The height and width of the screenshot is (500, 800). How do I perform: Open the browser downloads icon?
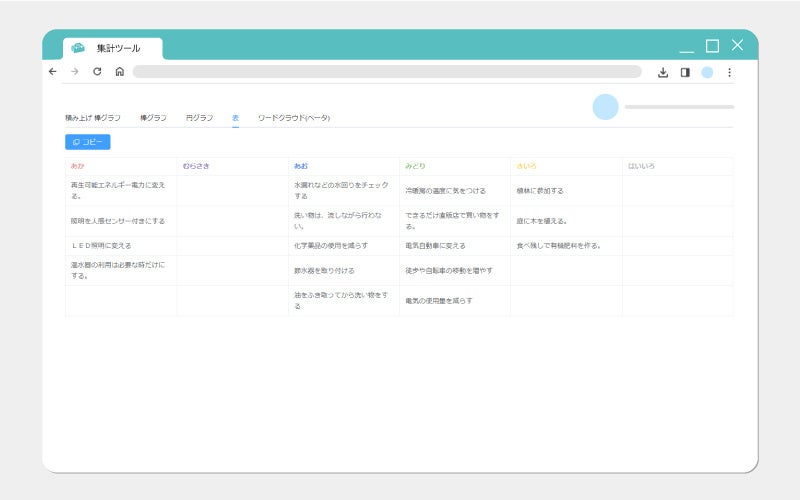click(x=663, y=72)
